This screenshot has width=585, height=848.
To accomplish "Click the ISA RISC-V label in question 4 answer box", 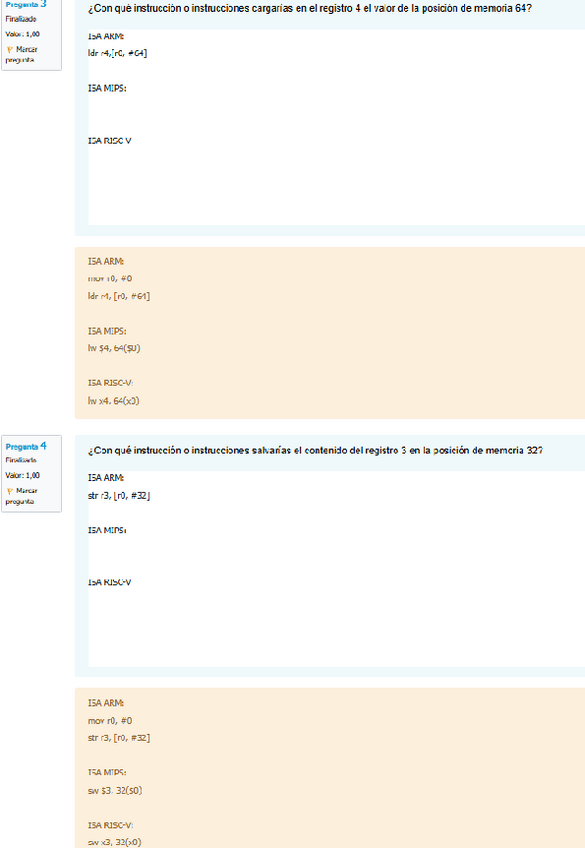I will 110,582.
